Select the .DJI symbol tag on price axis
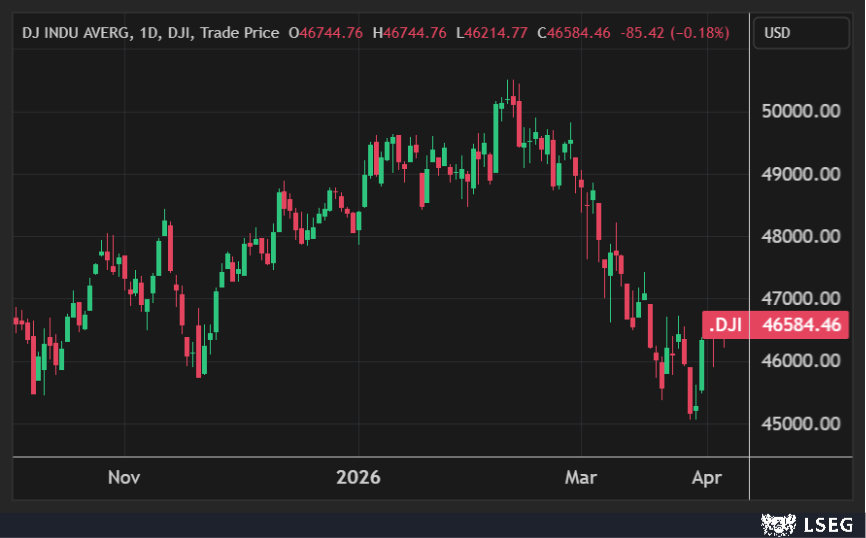The width and height of the screenshot is (866, 538). [727, 325]
